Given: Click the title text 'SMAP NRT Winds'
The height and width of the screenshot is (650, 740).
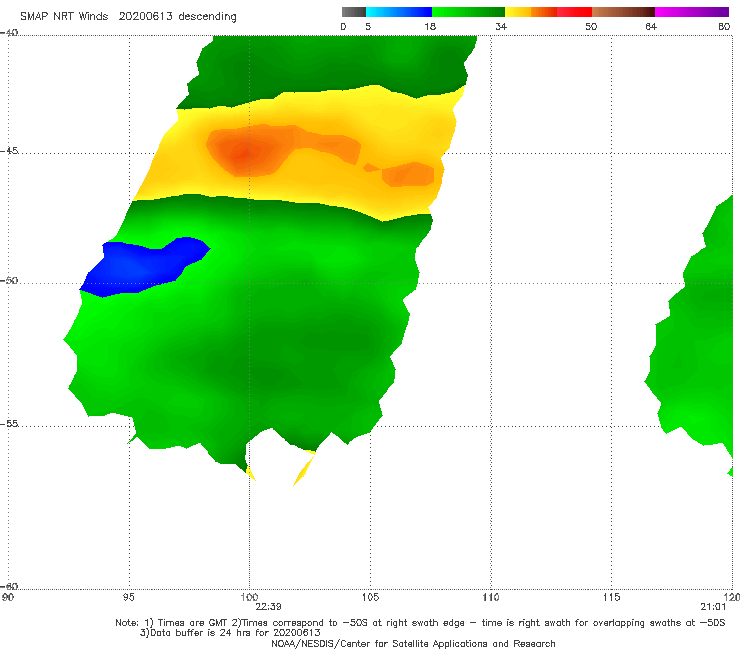Looking at the screenshot, I should [x=64, y=16].
